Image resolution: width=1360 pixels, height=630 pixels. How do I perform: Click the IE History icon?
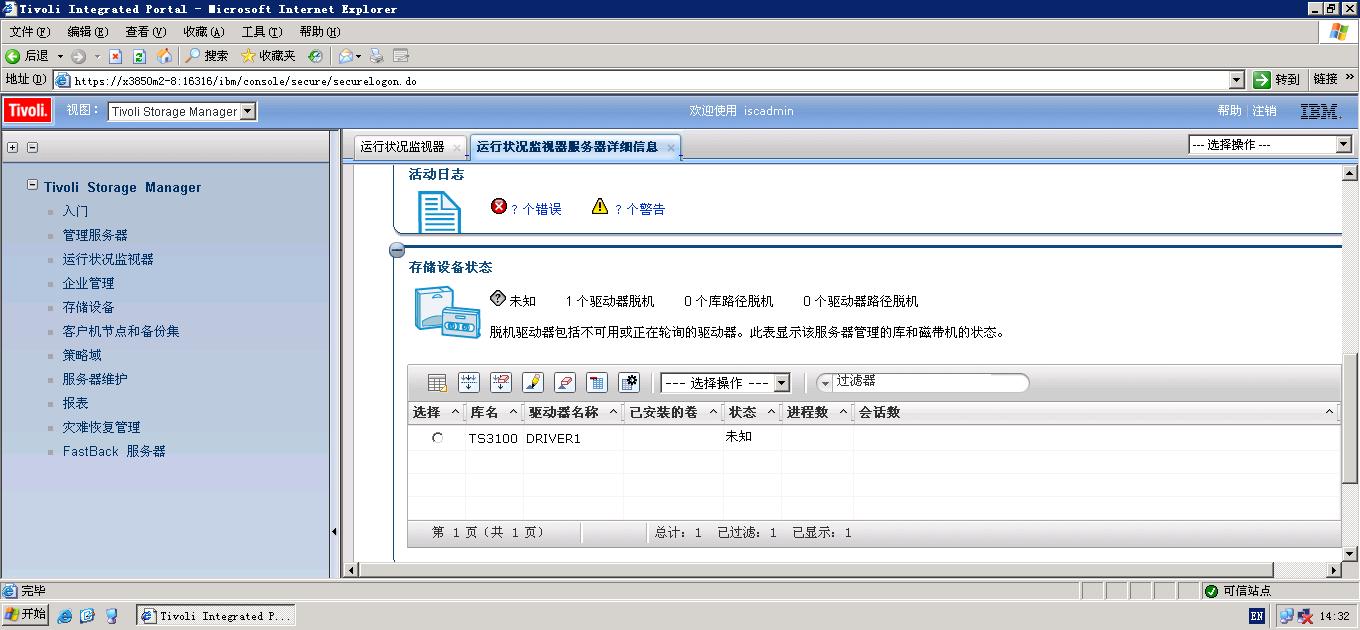coord(315,56)
